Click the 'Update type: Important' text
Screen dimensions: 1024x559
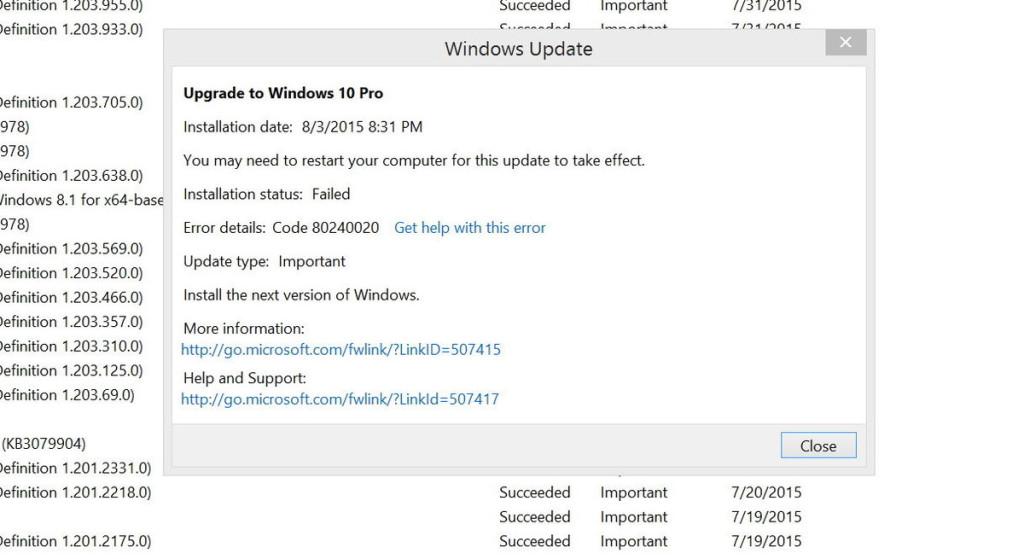pos(264,261)
